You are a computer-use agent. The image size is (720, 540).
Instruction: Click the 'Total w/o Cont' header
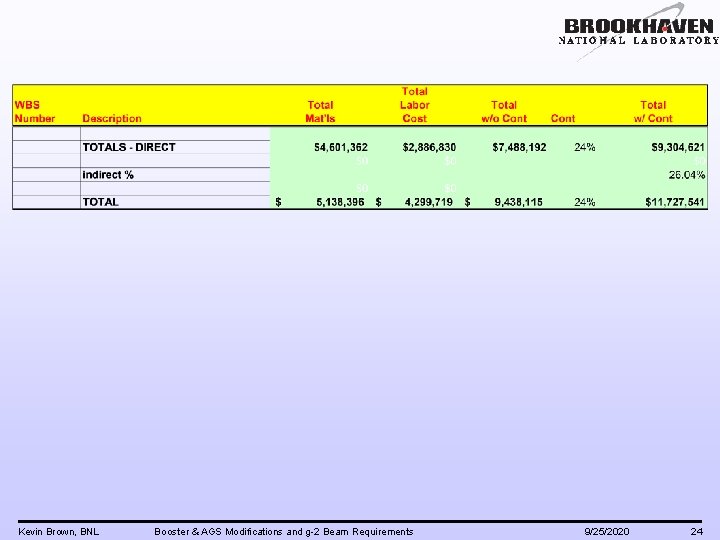504,112
